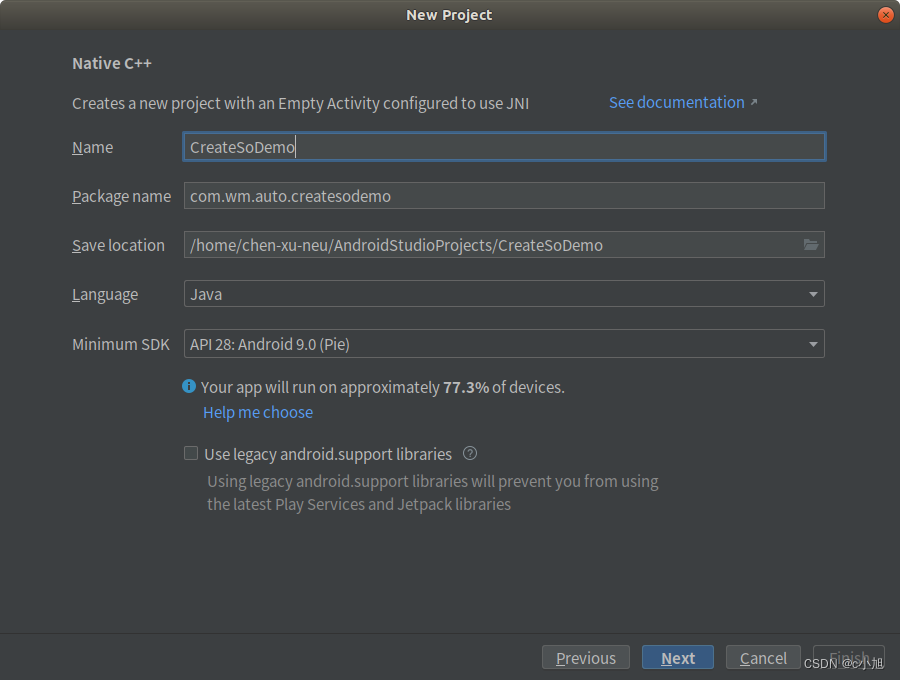Expand the Language dropdown

click(813, 294)
